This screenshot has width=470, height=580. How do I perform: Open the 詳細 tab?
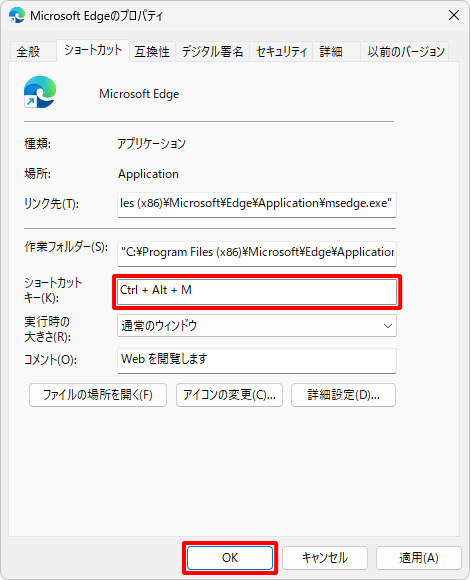tap(331, 51)
